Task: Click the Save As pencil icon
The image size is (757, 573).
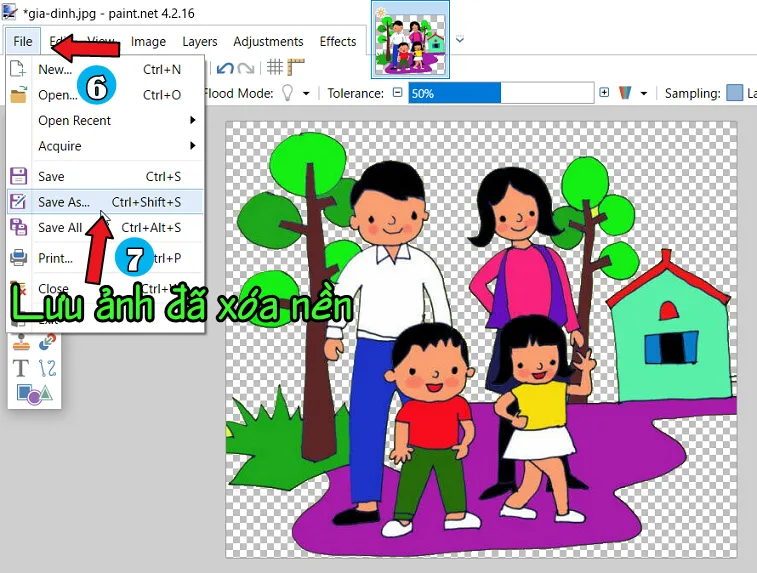Action: pos(18,201)
